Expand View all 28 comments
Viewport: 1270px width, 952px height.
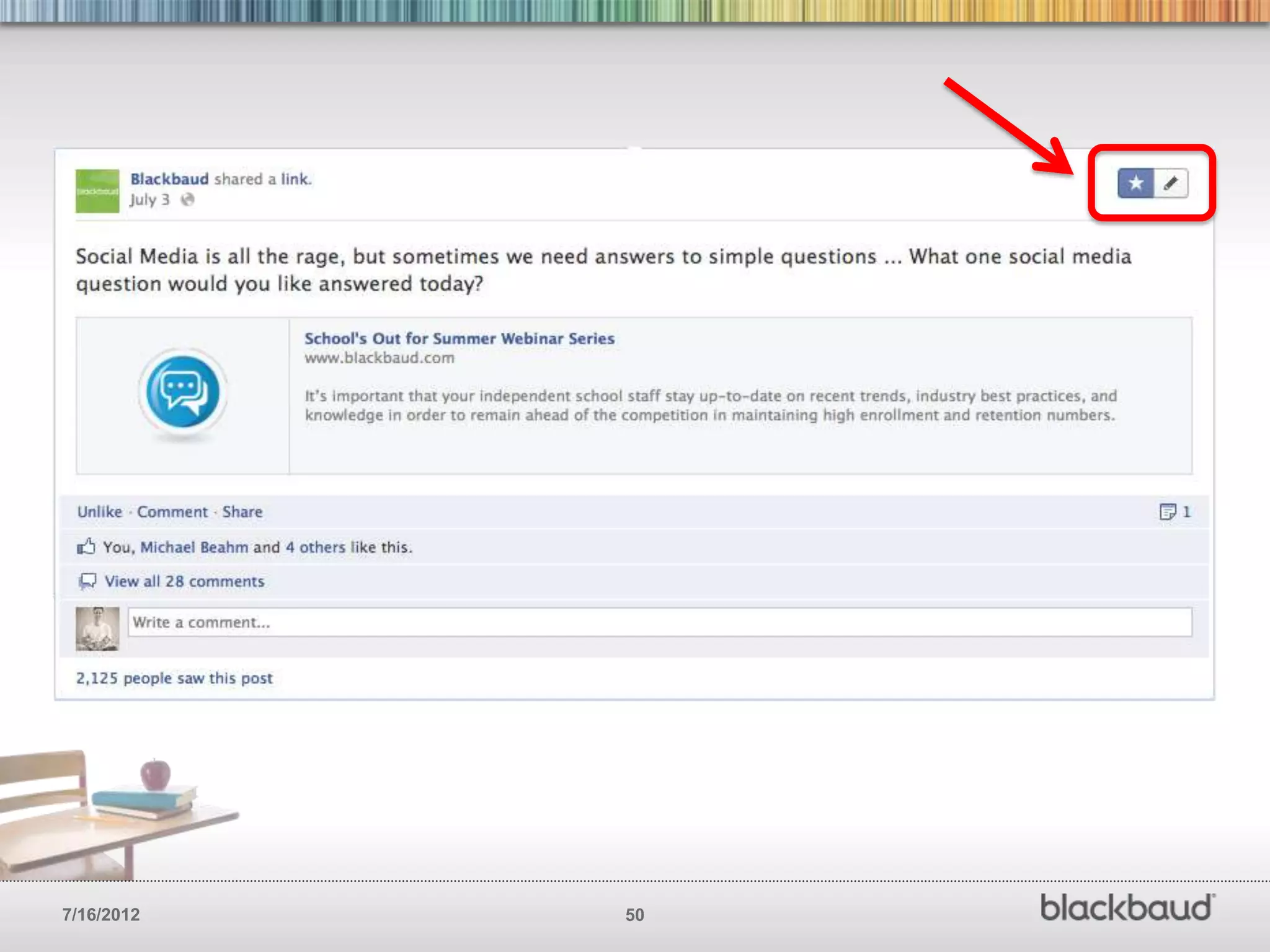[x=184, y=581]
